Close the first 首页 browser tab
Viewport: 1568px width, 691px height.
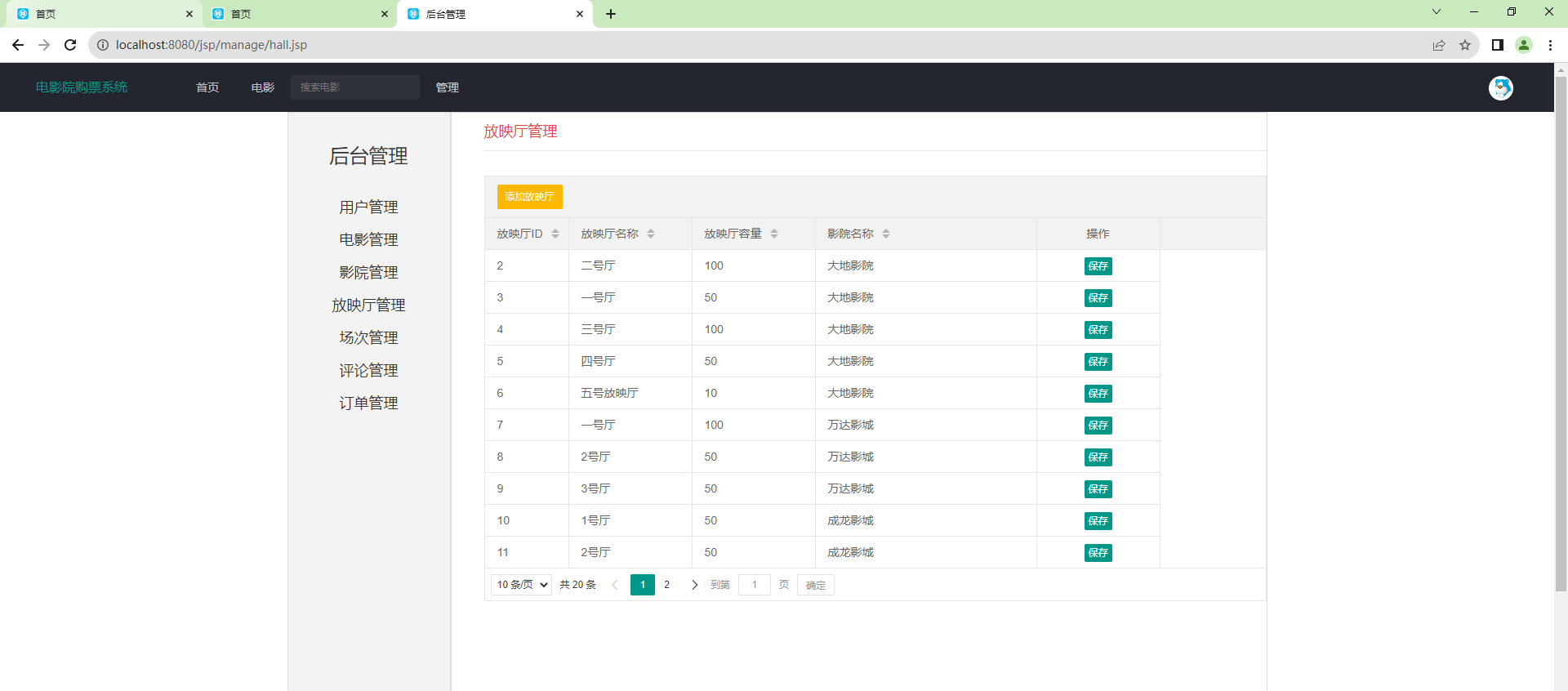pyautogui.click(x=189, y=14)
